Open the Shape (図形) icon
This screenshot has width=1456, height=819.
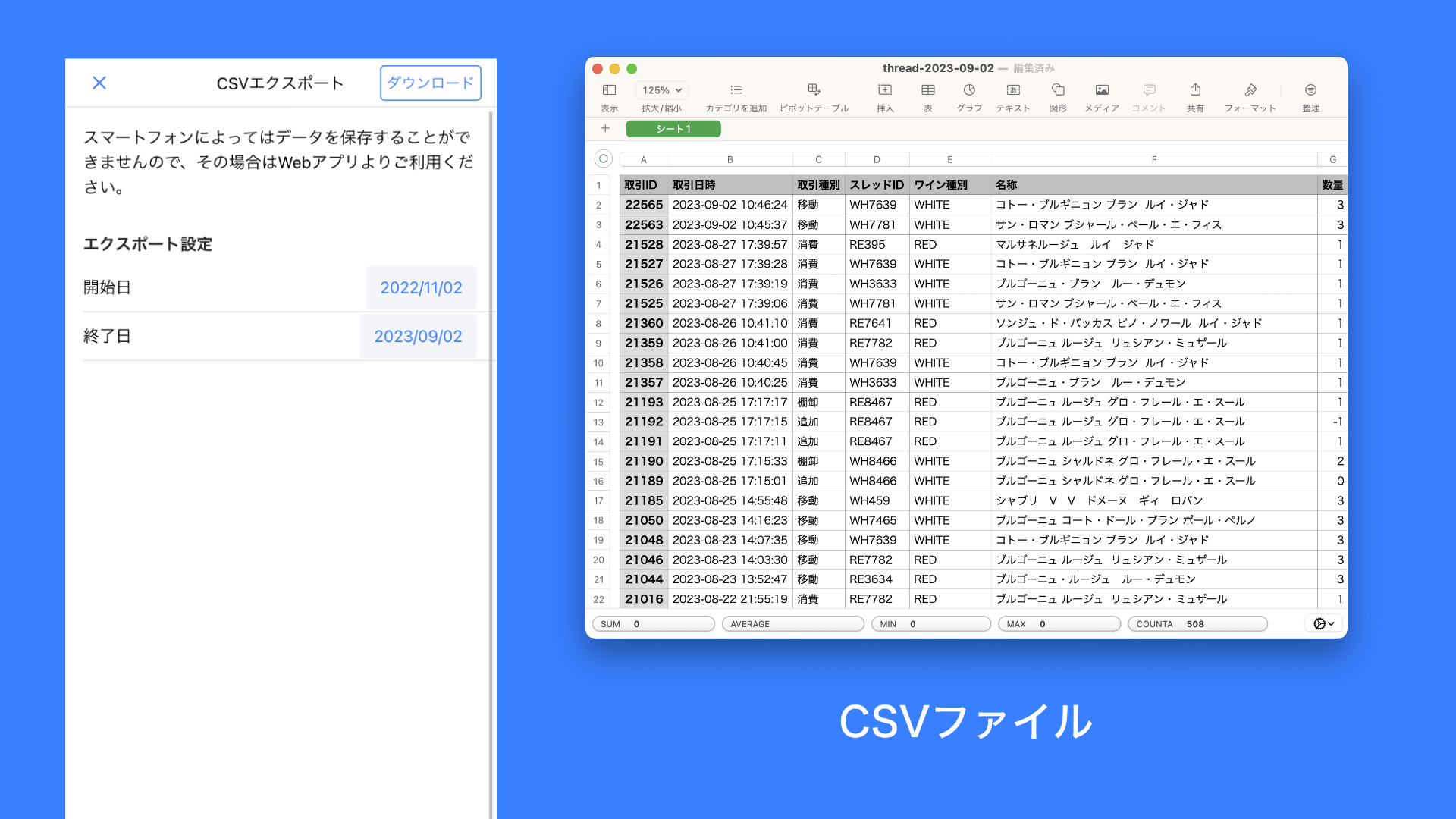(1058, 90)
